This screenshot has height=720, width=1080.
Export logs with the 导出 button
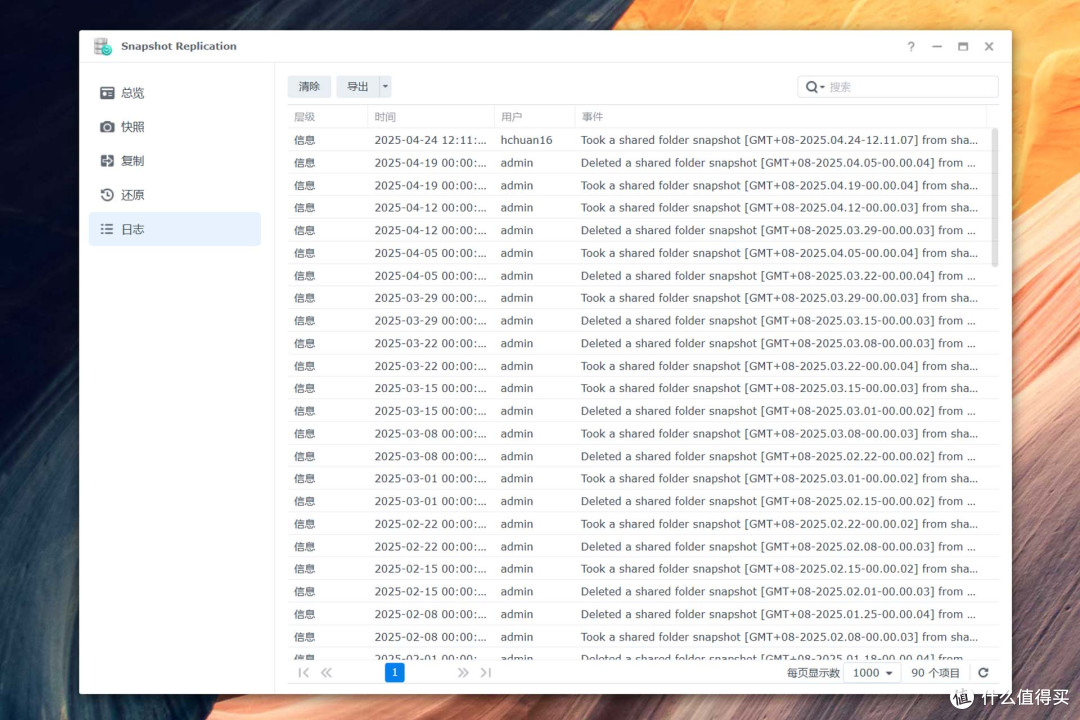click(357, 86)
